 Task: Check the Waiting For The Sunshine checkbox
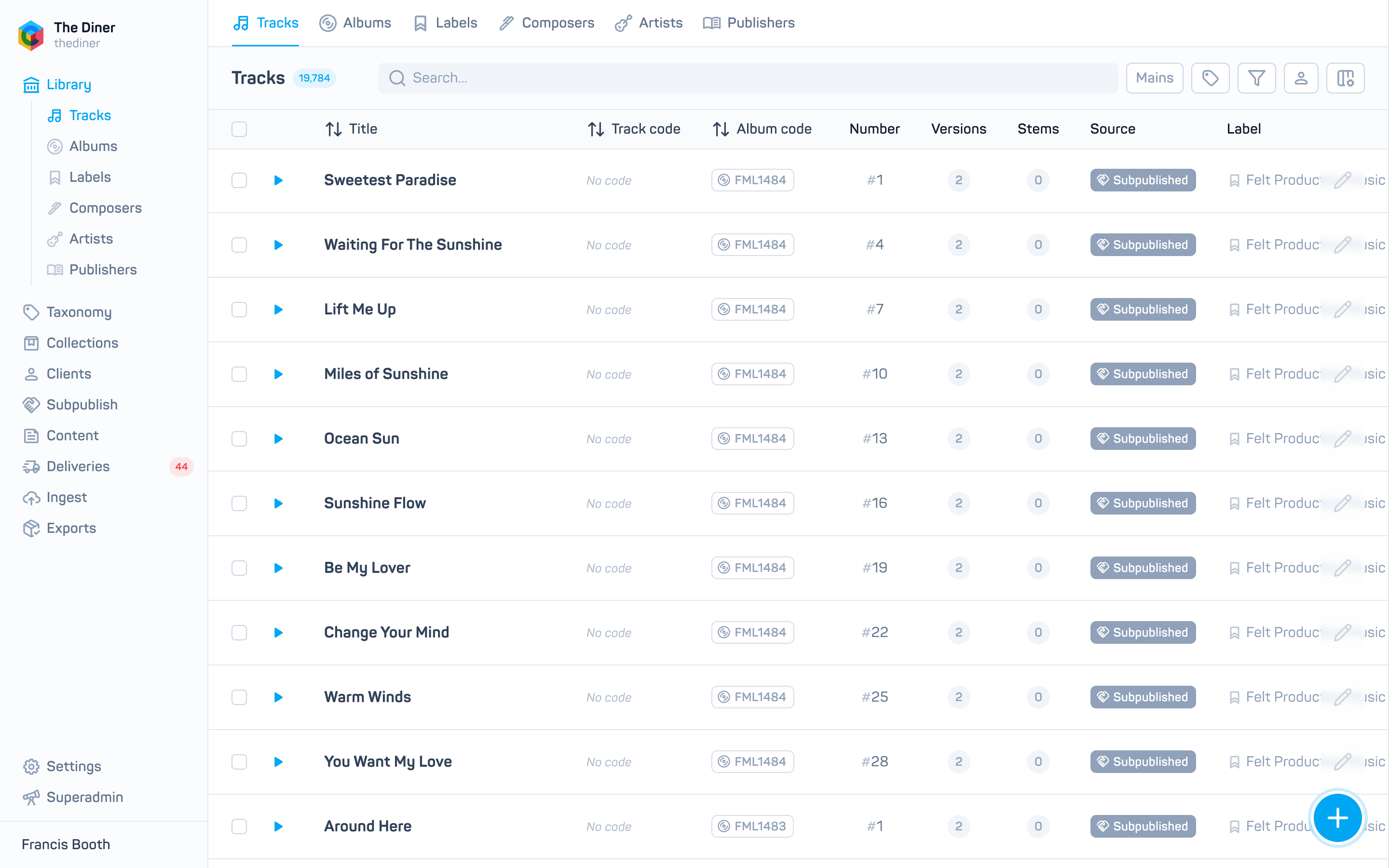point(239,245)
